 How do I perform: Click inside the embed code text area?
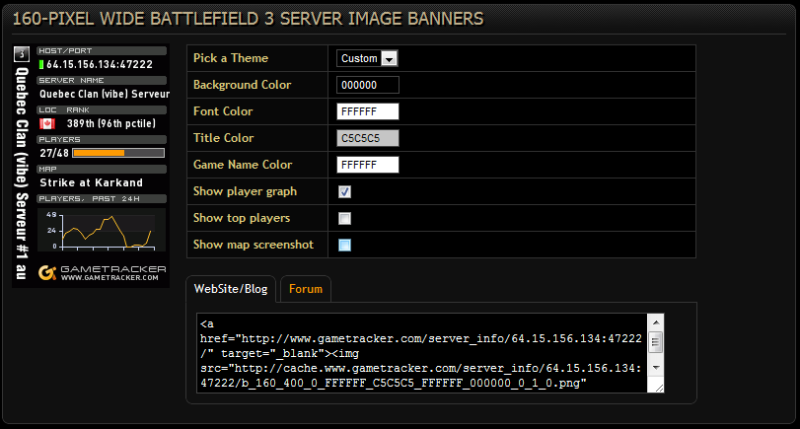pyautogui.click(x=421, y=353)
